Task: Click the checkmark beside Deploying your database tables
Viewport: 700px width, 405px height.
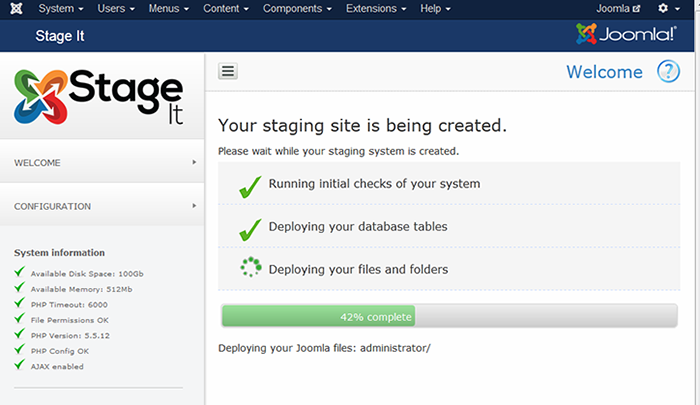Action: click(x=250, y=230)
